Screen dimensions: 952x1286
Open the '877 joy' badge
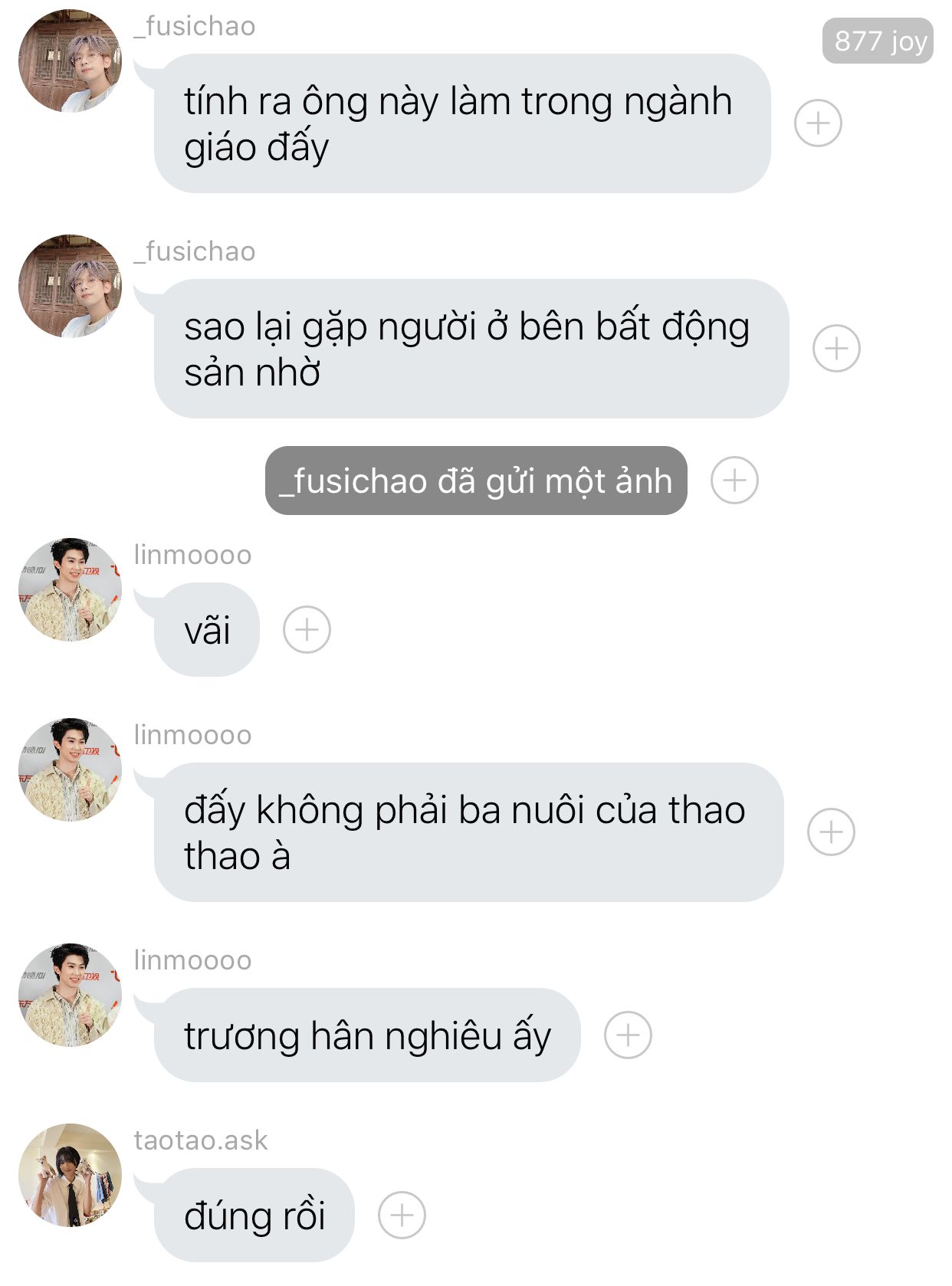(x=878, y=41)
